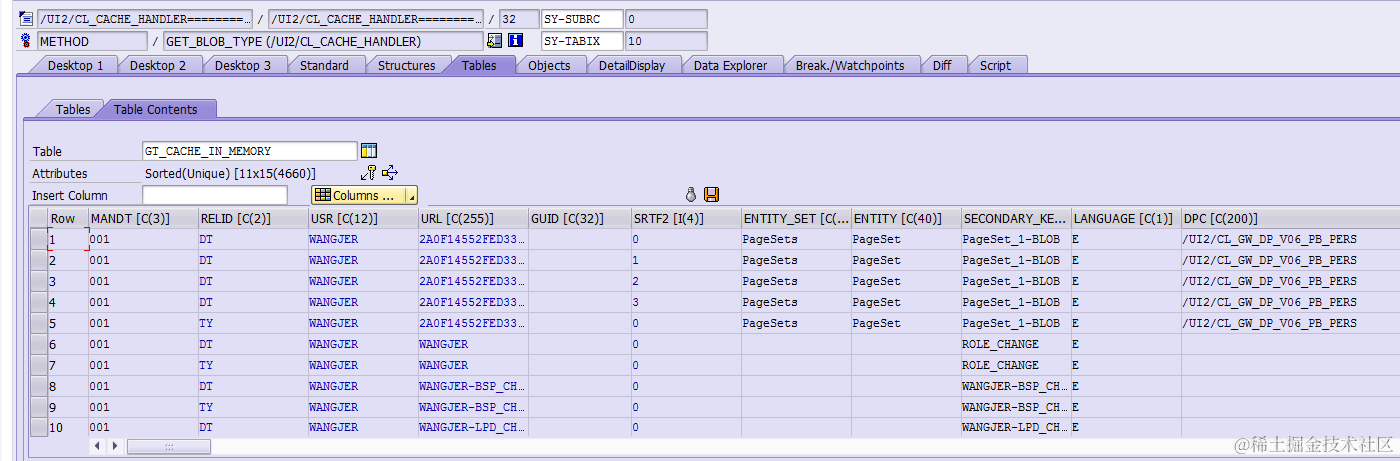Select the Table Contents sub-tab
The width and height of the screenshot is (1400, 461).
[156, 109]
